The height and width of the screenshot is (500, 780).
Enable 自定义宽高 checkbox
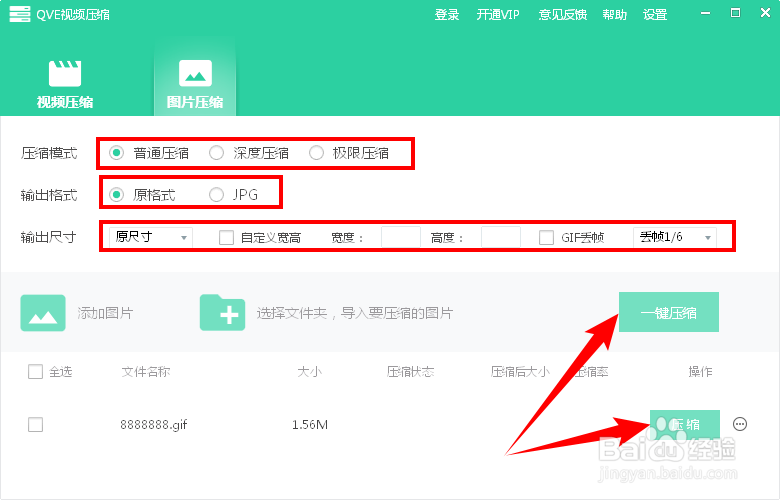pyautogui.click(x=226, y=237)
